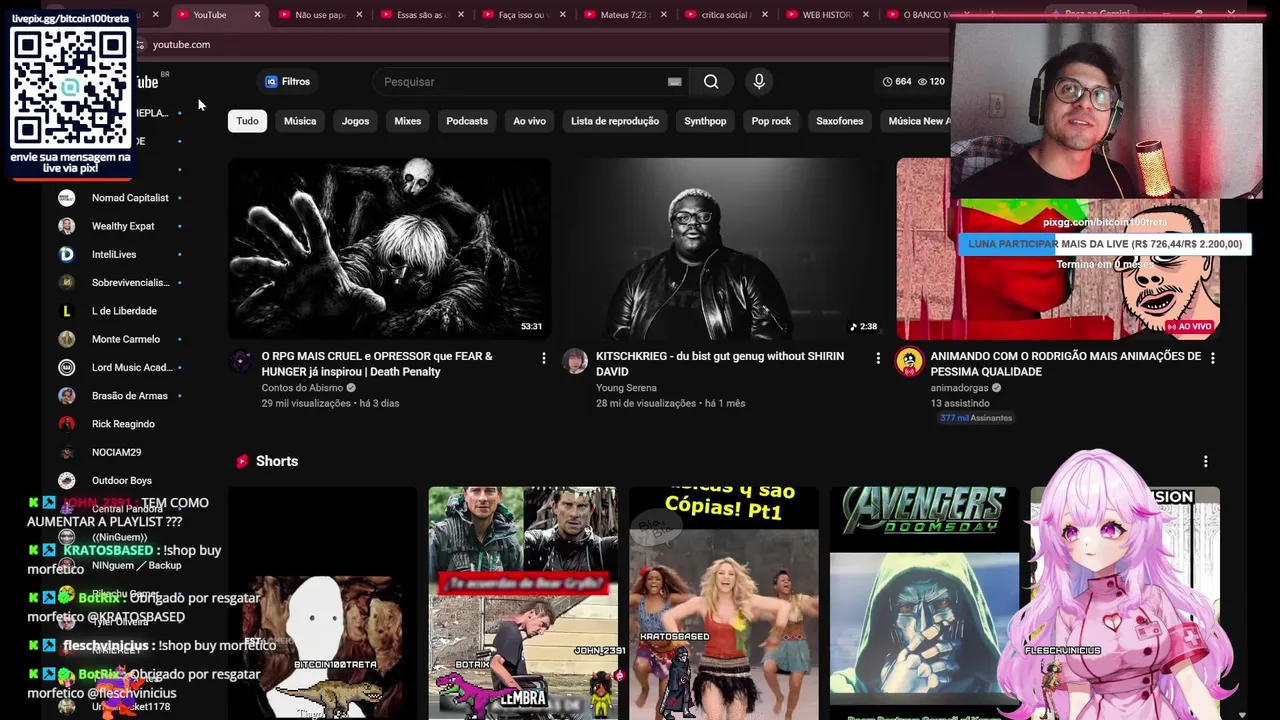Click the Lord Music Academy avatar icon
Viewport: 1280px width, 720px height.
tap(67, 367)
